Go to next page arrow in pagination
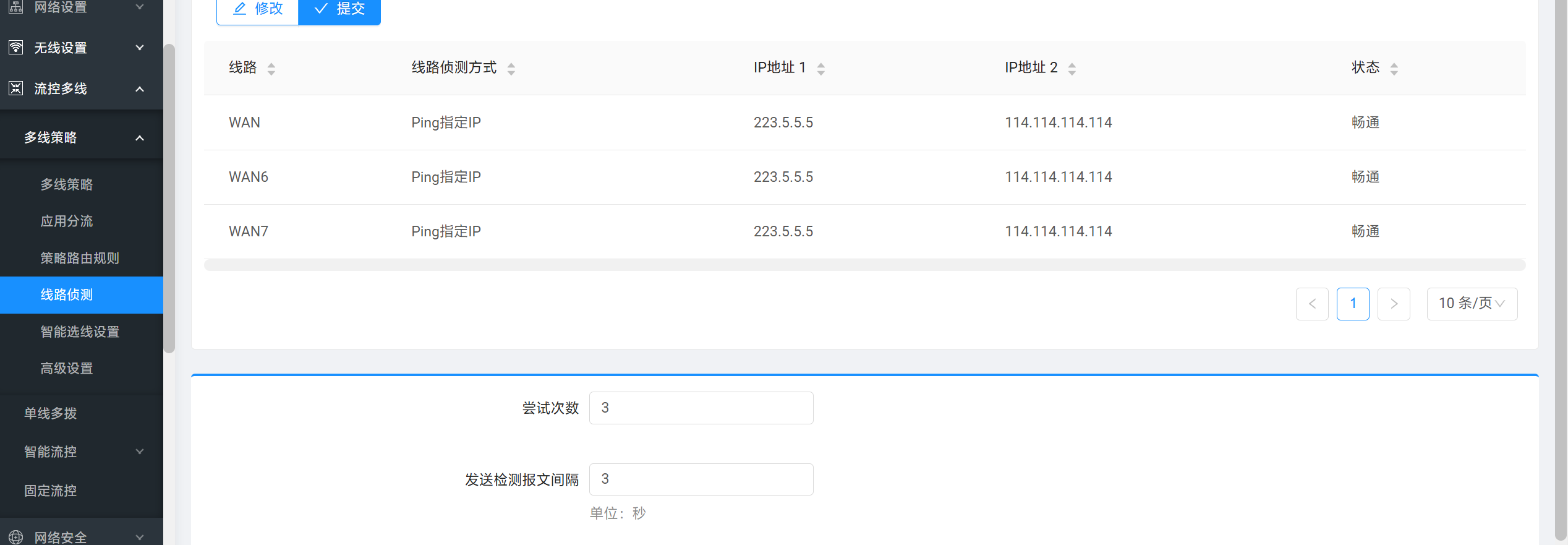The image size is (1568, 545). click(1394, 304)
